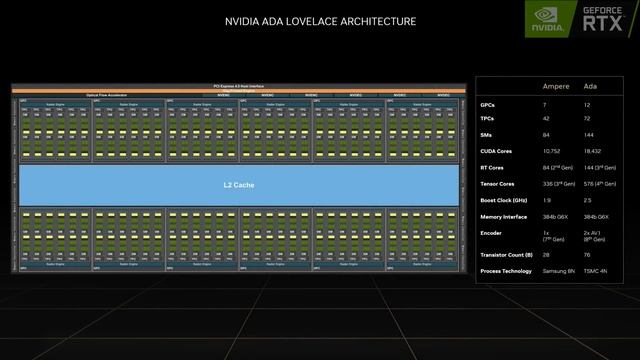Image resolution: width=640 pixels, height=360 pixels.
Task: Click 384b G6X in the Ada column
Action: pos(596,217)
